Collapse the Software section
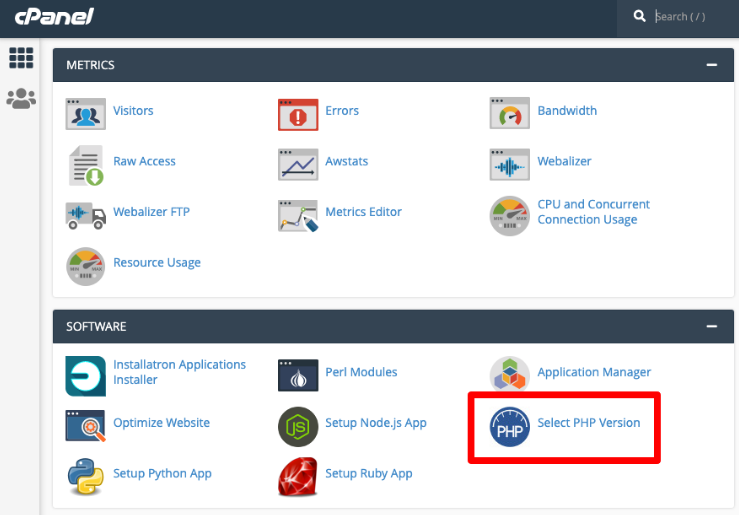This screenshot has width=739, height=515. 712,326
